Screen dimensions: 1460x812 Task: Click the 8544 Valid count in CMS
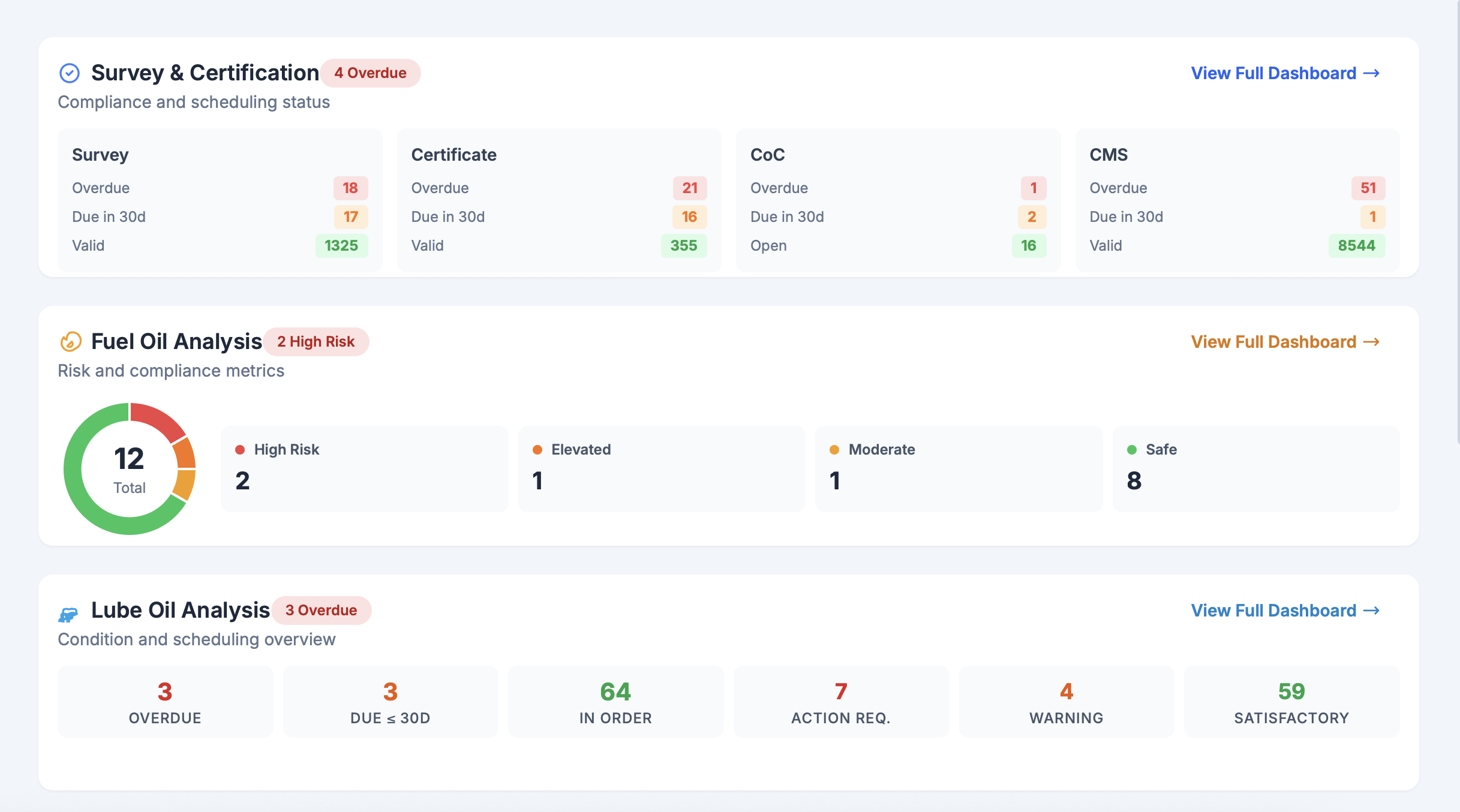pos(1356,245)
